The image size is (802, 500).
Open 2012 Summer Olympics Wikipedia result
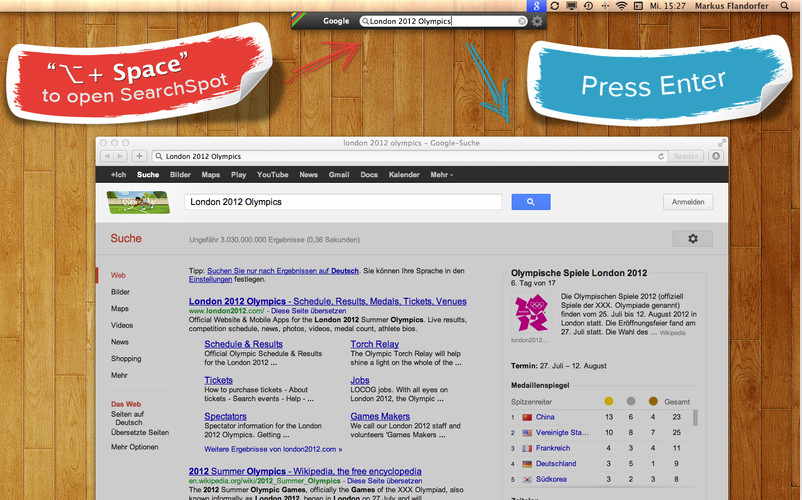(x=305, y=471)
